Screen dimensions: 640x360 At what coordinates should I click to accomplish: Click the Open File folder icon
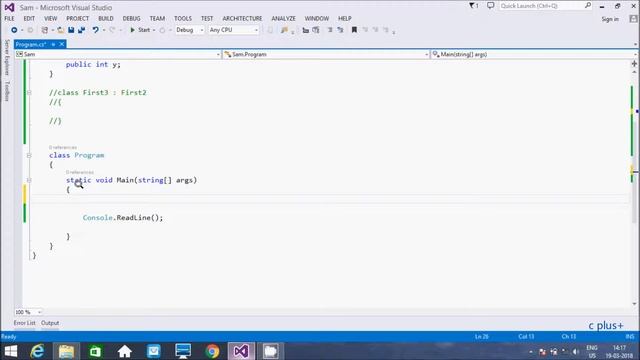pyautogui.click(x=60, y=30)
